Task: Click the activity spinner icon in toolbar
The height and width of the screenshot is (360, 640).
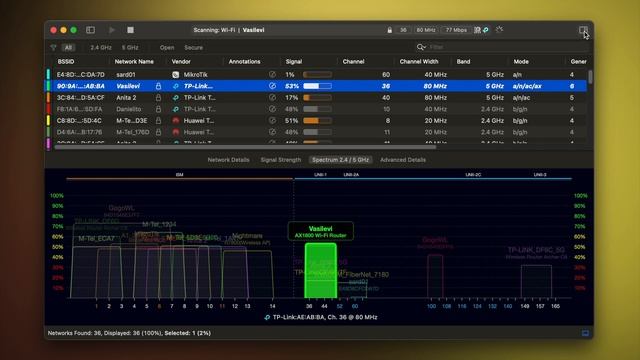Action: tap(499, 30)
